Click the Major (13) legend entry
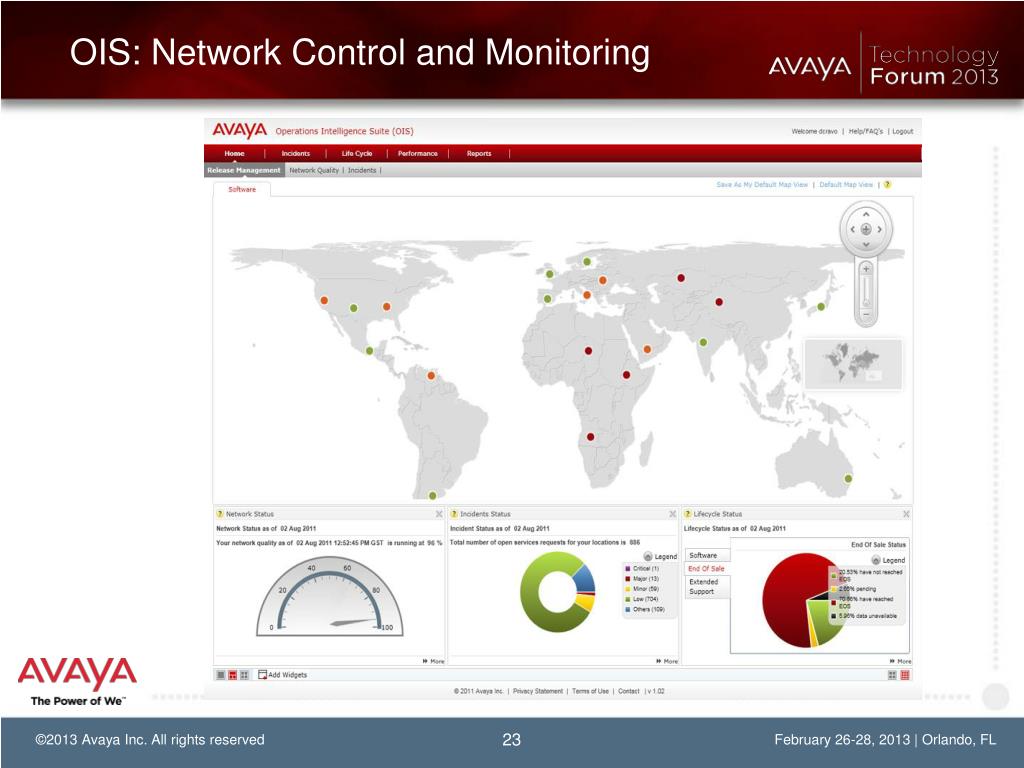 pos(643,579)
